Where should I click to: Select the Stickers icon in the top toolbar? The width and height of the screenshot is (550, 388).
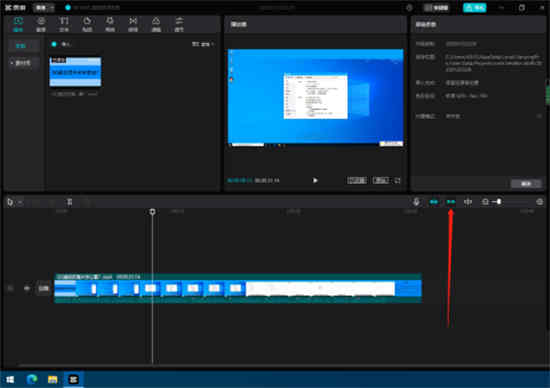point(87,24)
